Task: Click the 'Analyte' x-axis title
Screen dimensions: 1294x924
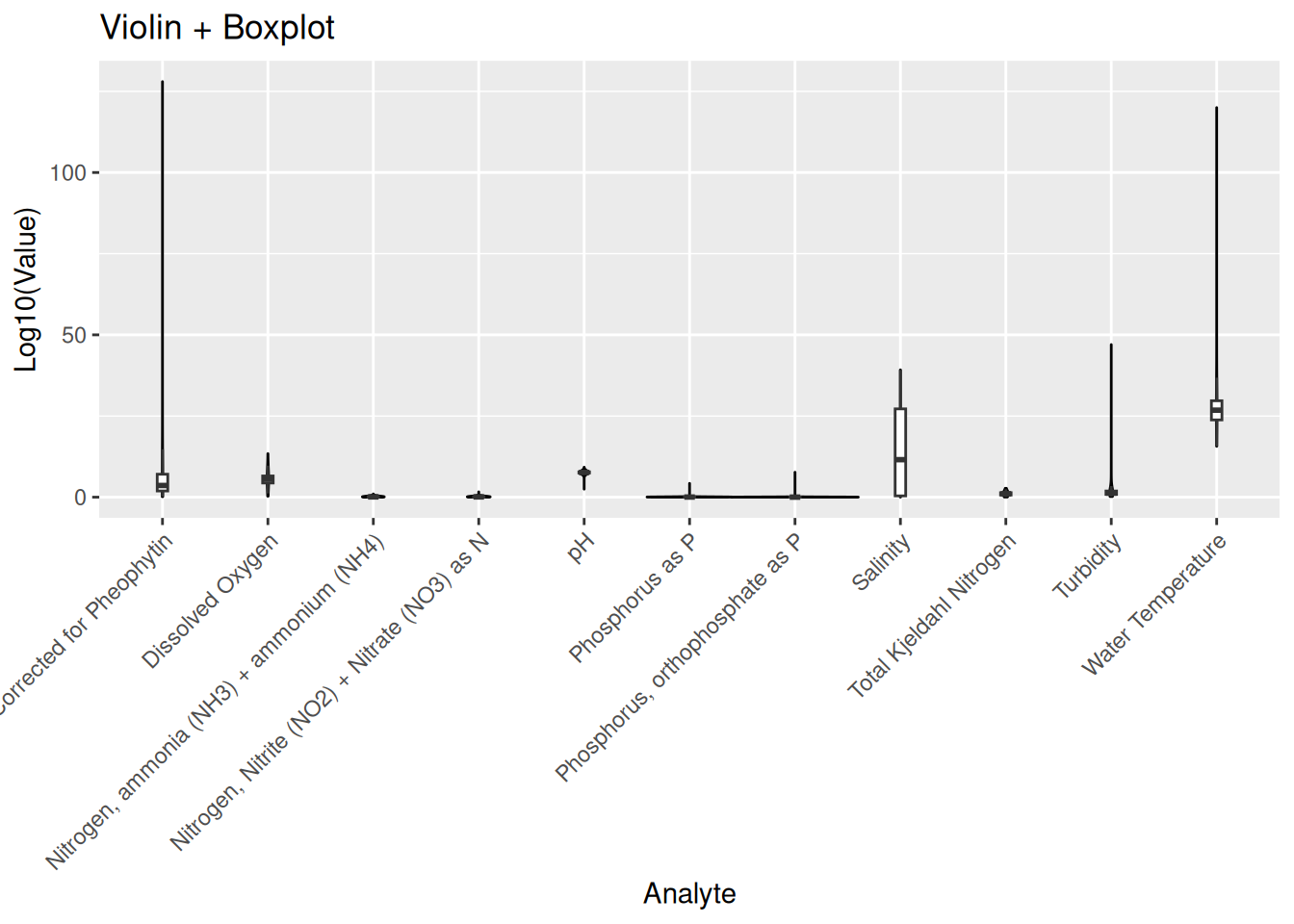Action: [689, 893]
